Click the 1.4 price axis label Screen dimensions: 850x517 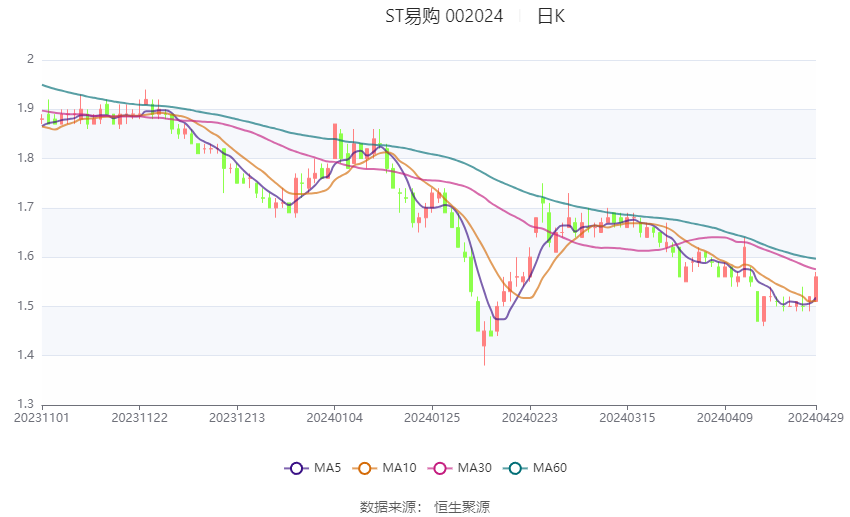(25, 355)
